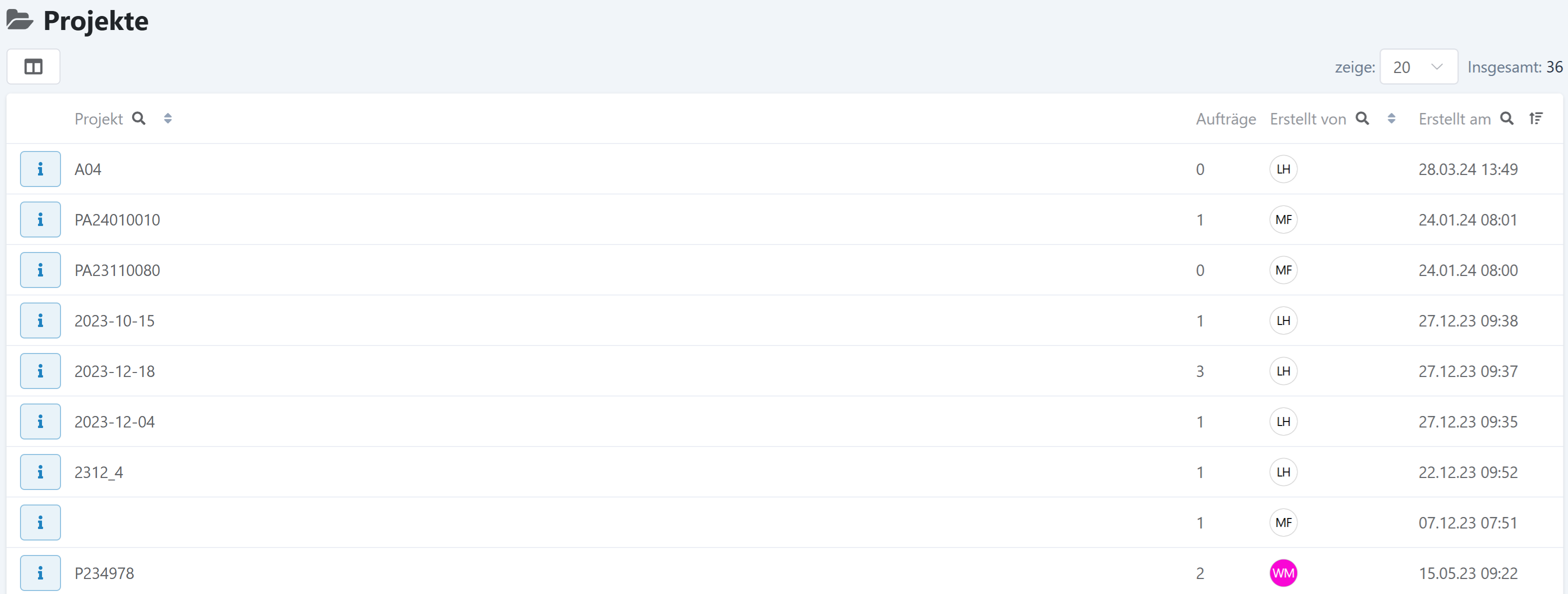Search the Erstellt am column

click(1506, 118)
